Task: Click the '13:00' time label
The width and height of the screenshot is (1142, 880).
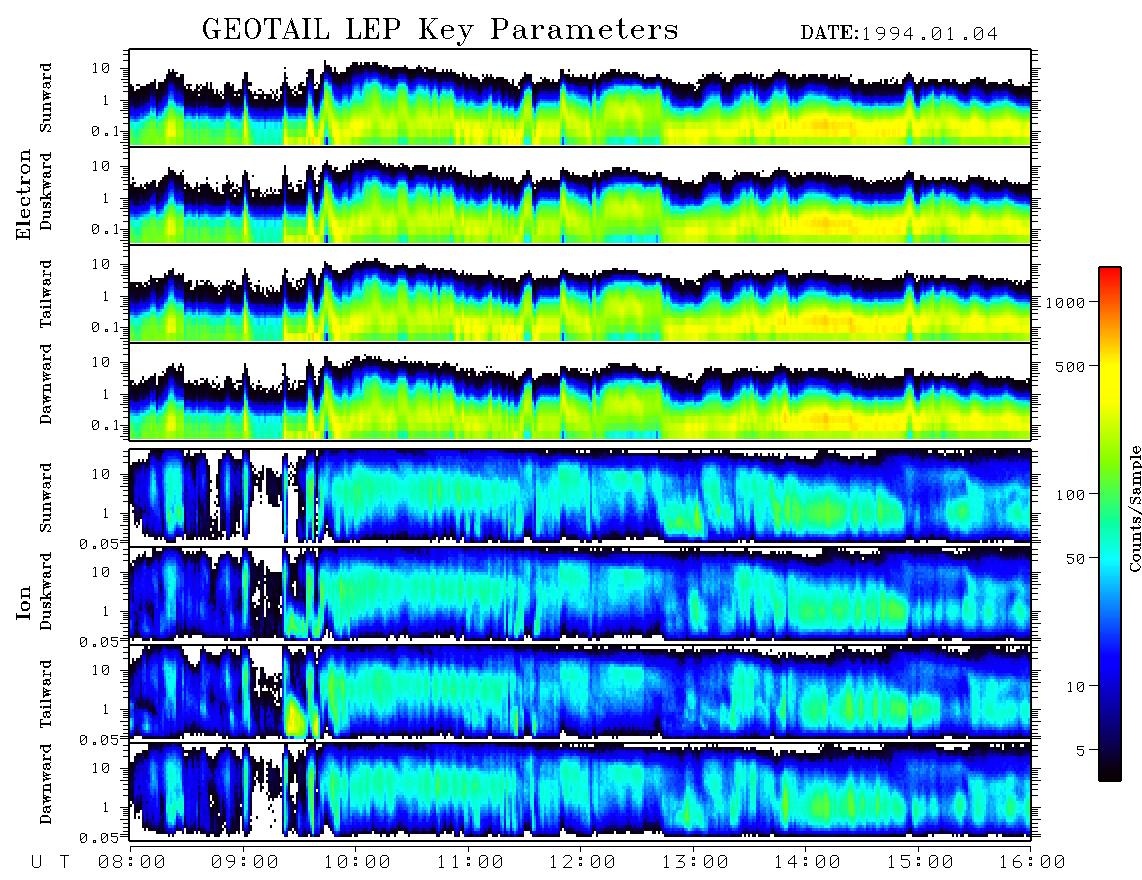Action: click(695, 862)
